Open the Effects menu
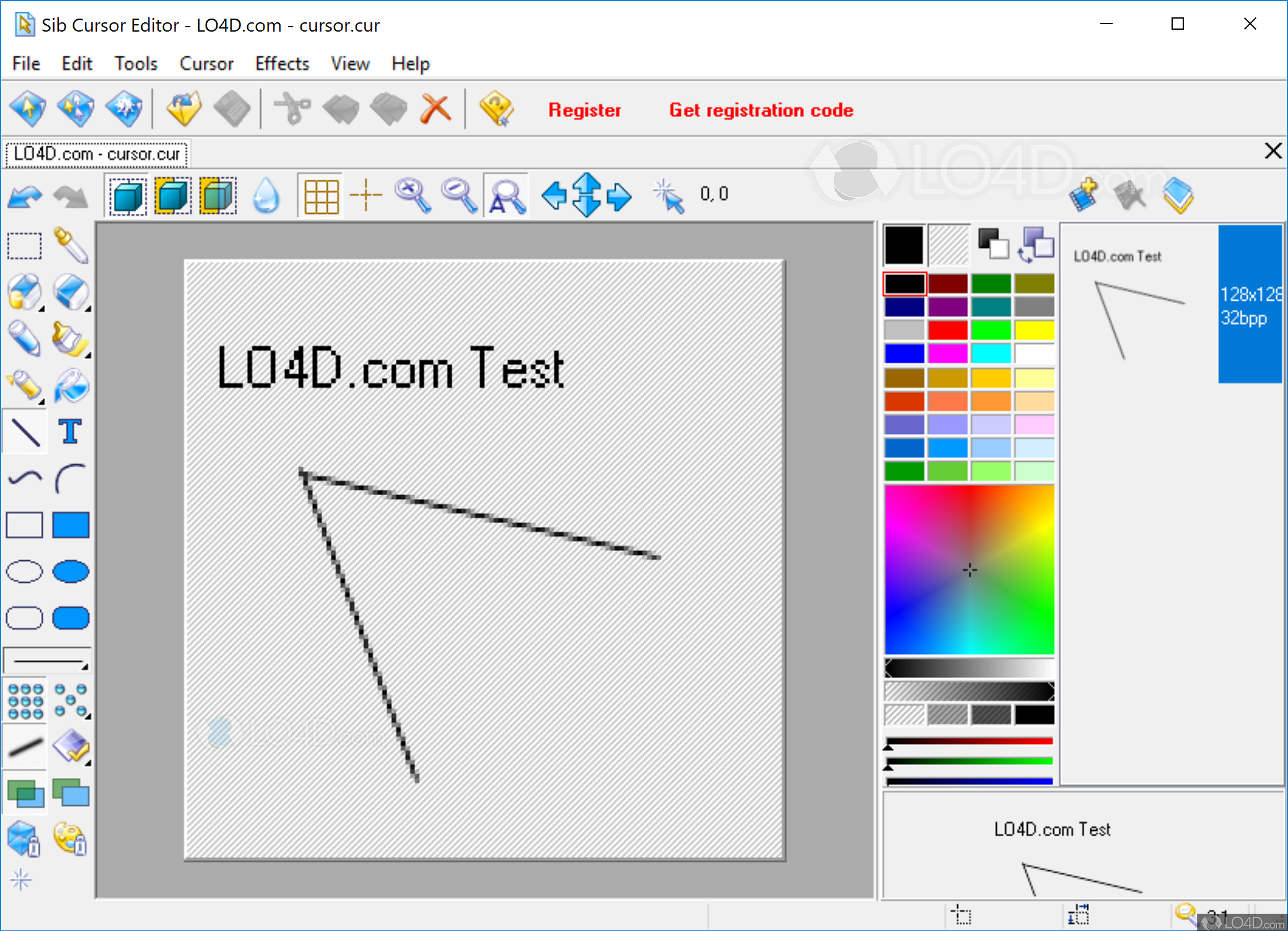 point(282,63)
